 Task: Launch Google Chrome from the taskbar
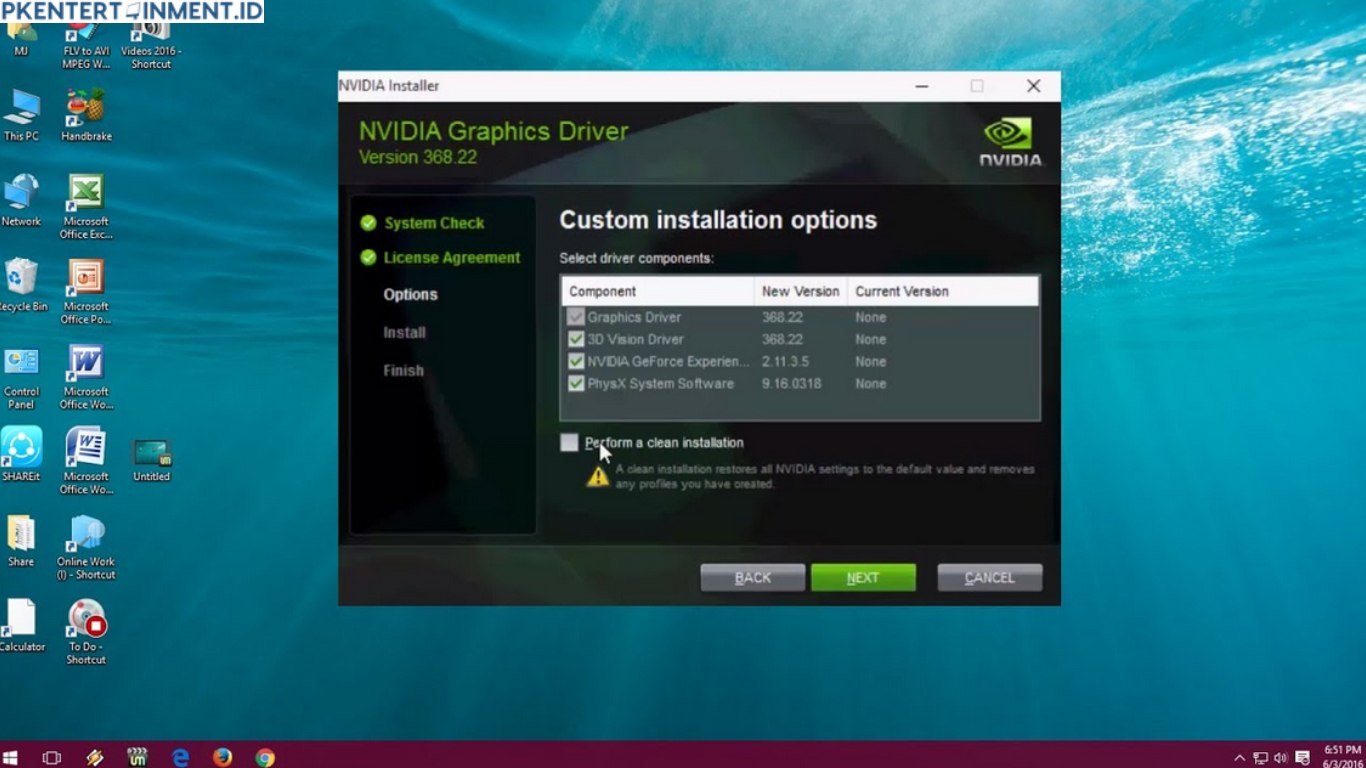(265, 757)
